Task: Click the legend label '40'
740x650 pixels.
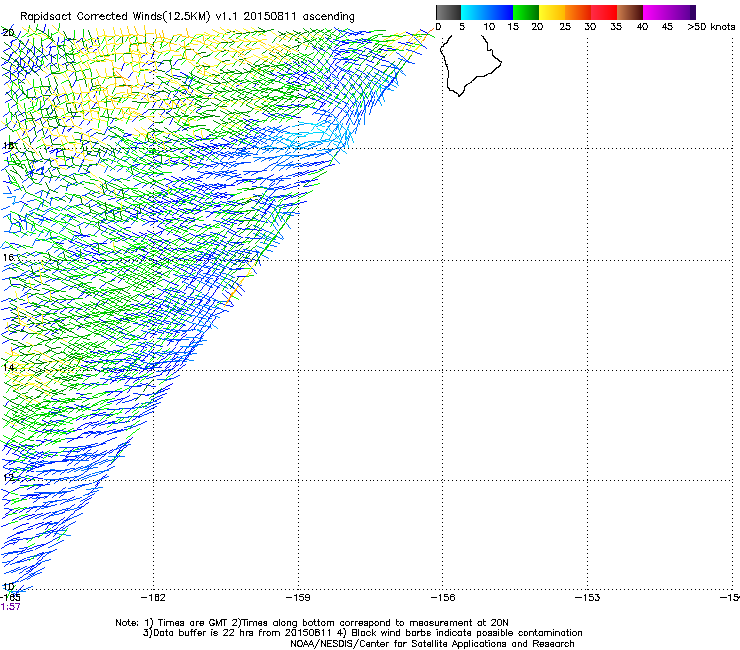Action: tap(642, 27)
